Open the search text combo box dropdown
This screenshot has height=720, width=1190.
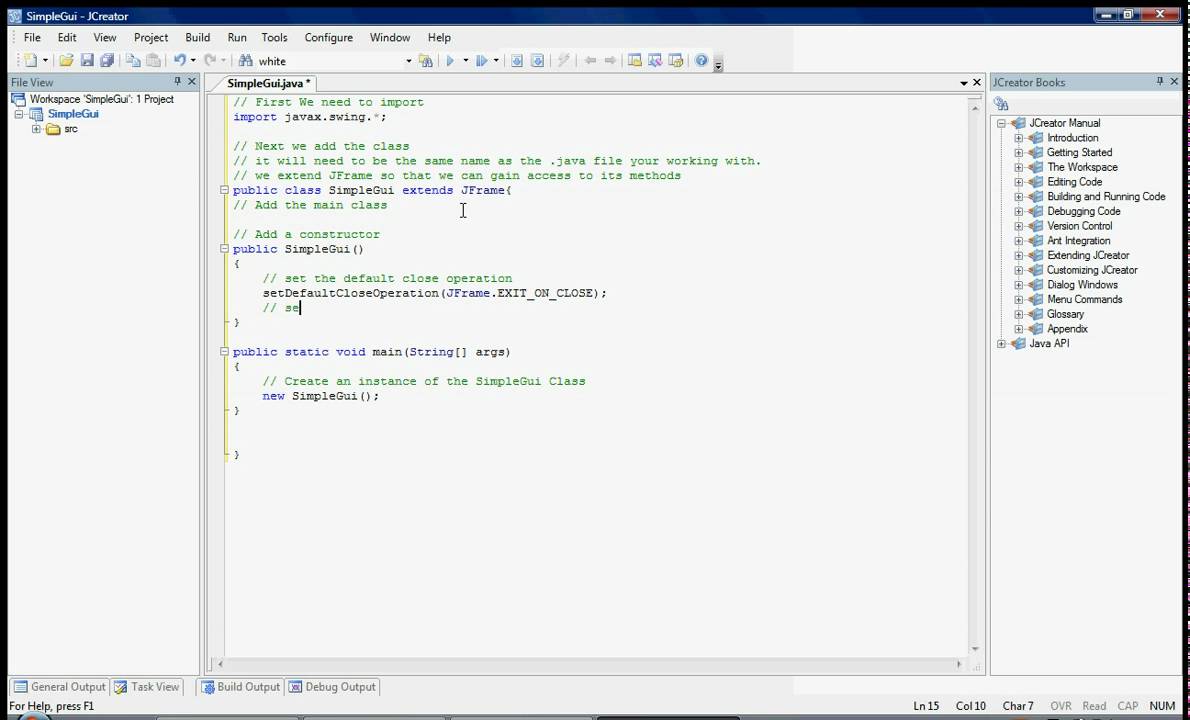408,61
